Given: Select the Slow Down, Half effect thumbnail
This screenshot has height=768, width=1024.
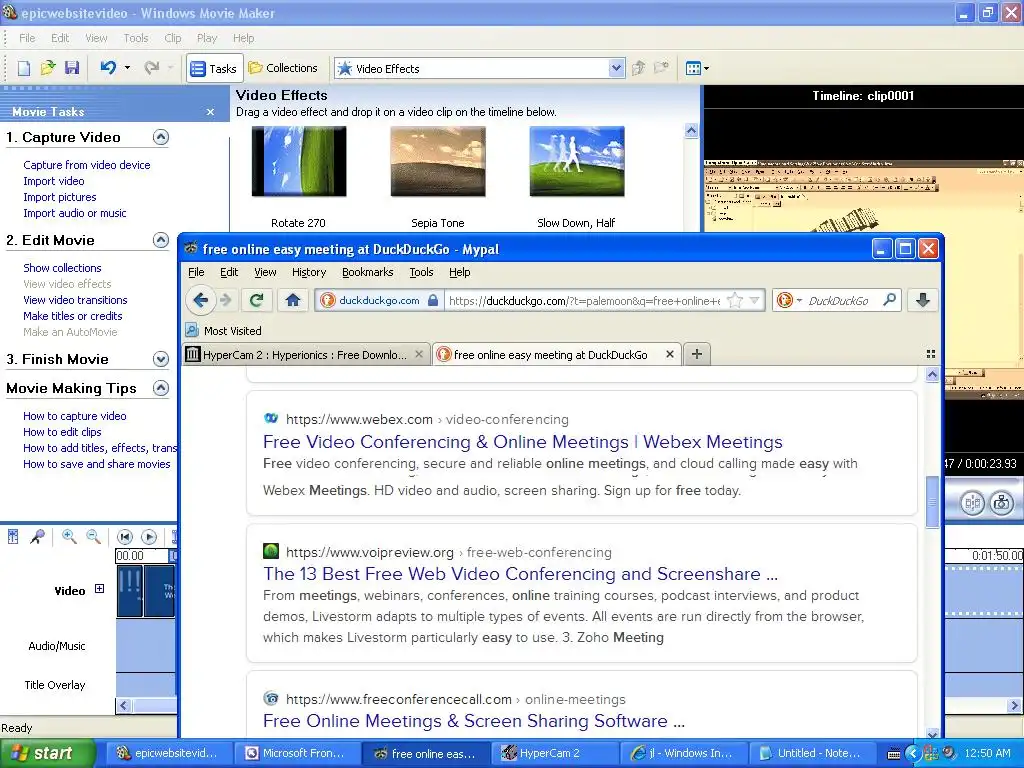Looking at the screenshot, I should point(577,161).
